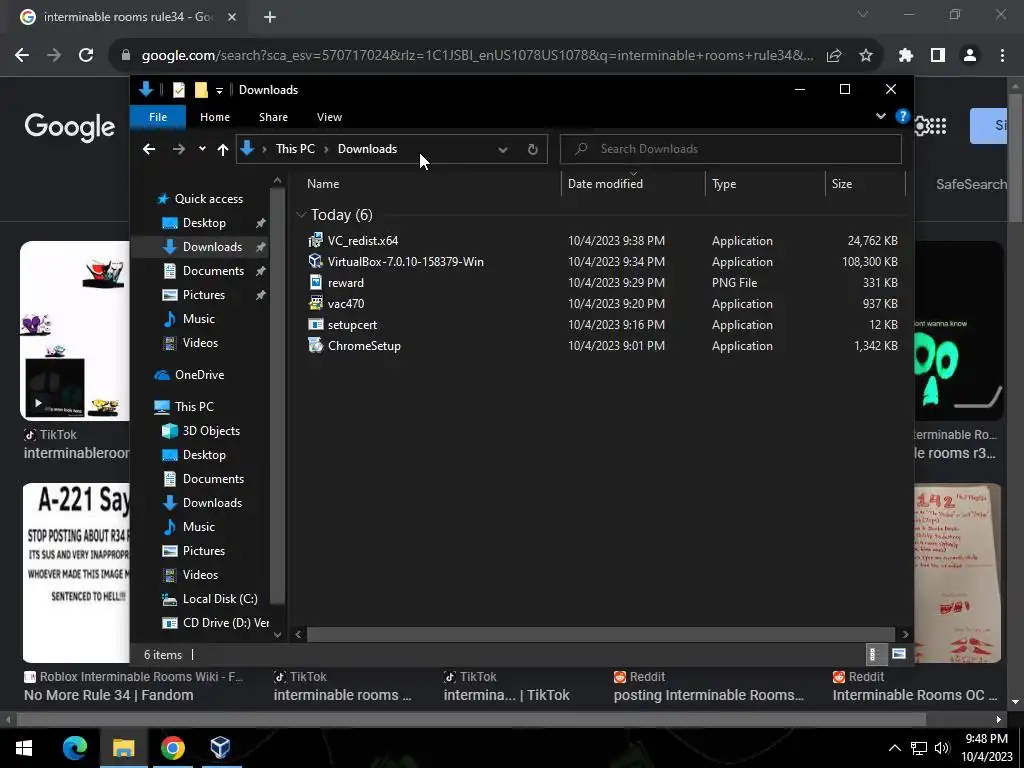Open the Share ribbon tab

[x=273, y=117]
